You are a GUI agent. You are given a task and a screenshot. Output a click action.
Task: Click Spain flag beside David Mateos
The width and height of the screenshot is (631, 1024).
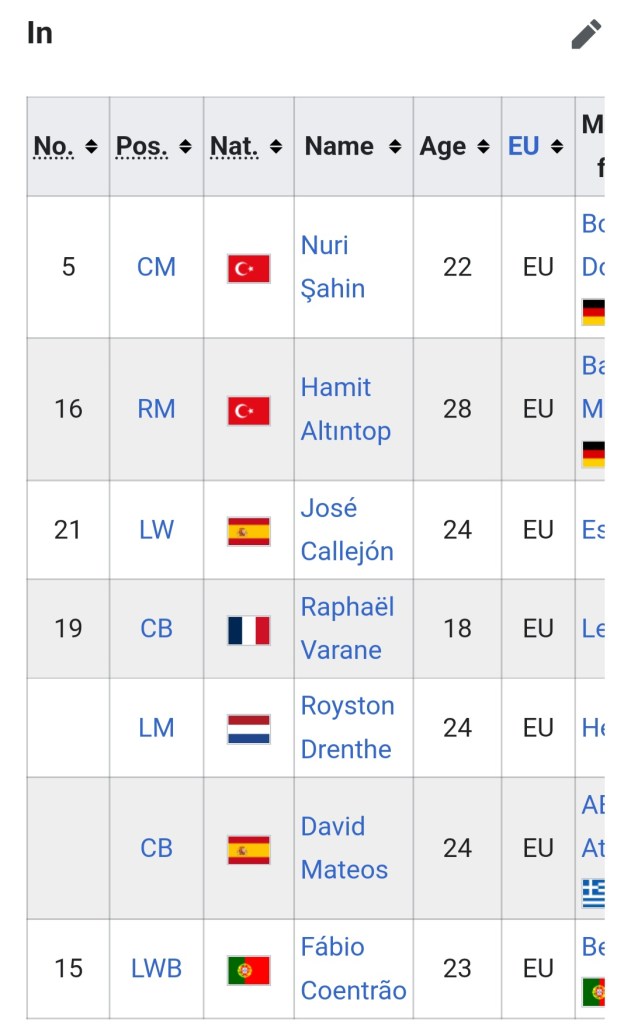[x=248, y=849]
